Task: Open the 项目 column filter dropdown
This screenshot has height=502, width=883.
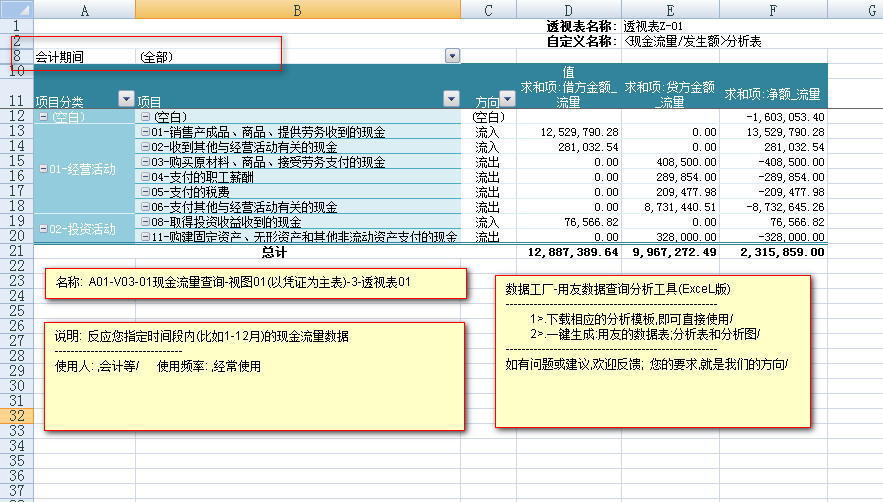Action: coord(450,99)
